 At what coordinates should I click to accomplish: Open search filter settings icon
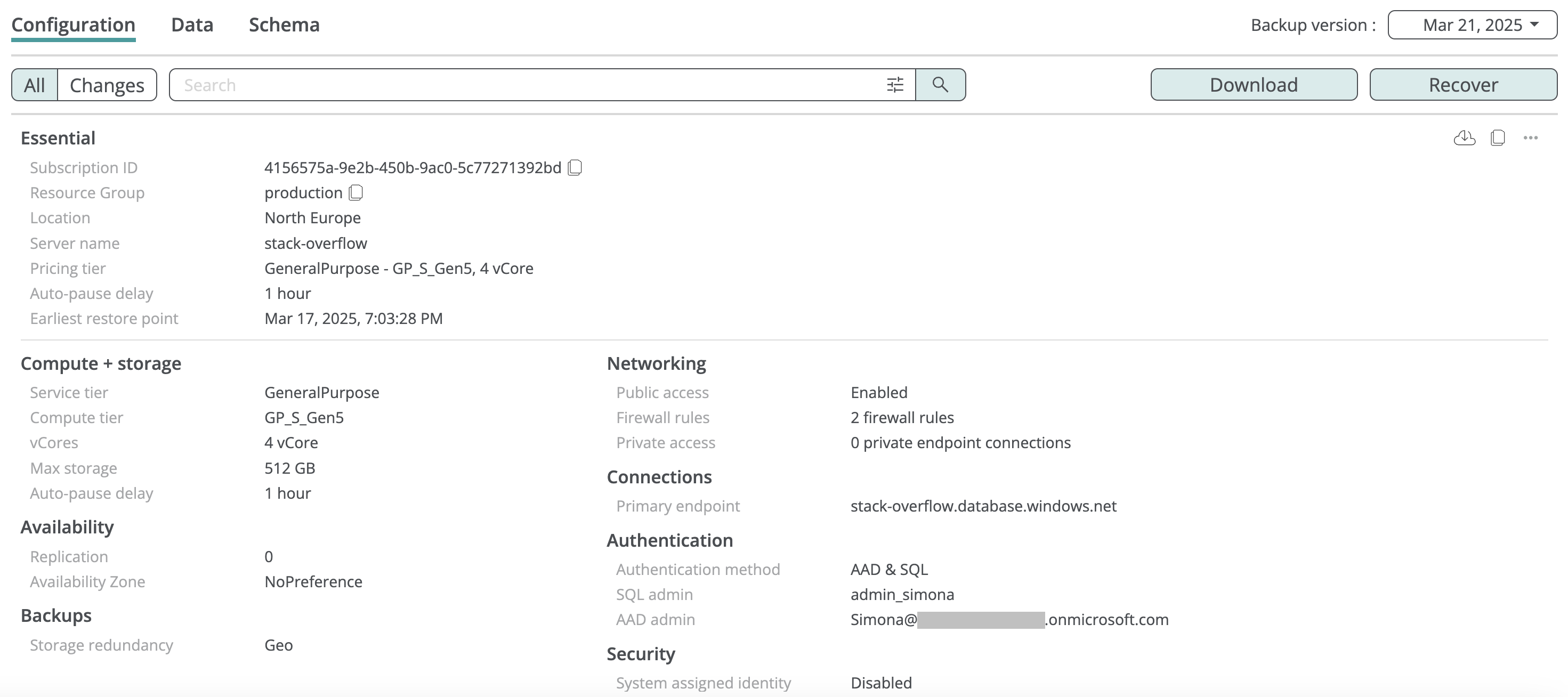point(895,85)
